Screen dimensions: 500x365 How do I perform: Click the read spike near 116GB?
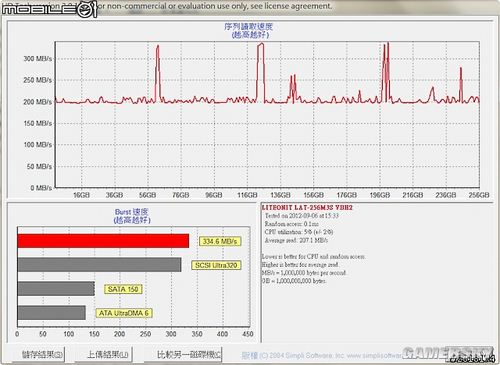pyautogui.click(x=261, y=72)
